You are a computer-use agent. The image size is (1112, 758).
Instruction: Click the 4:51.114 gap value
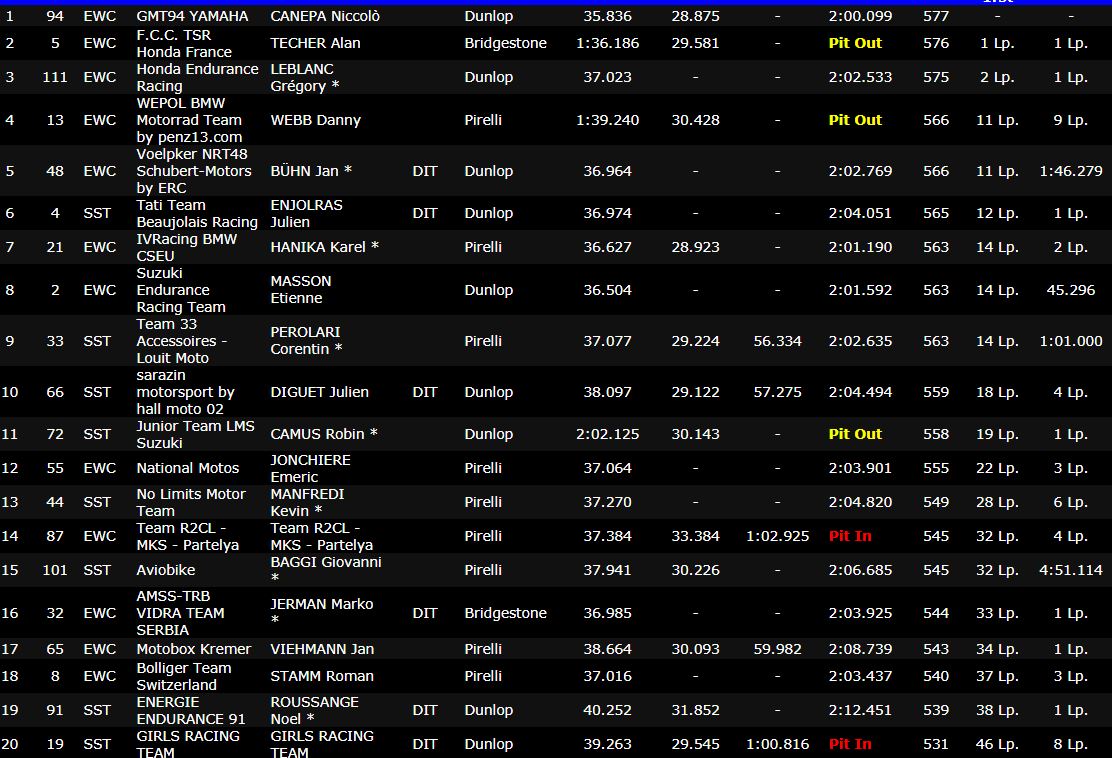click(1070, 570)
